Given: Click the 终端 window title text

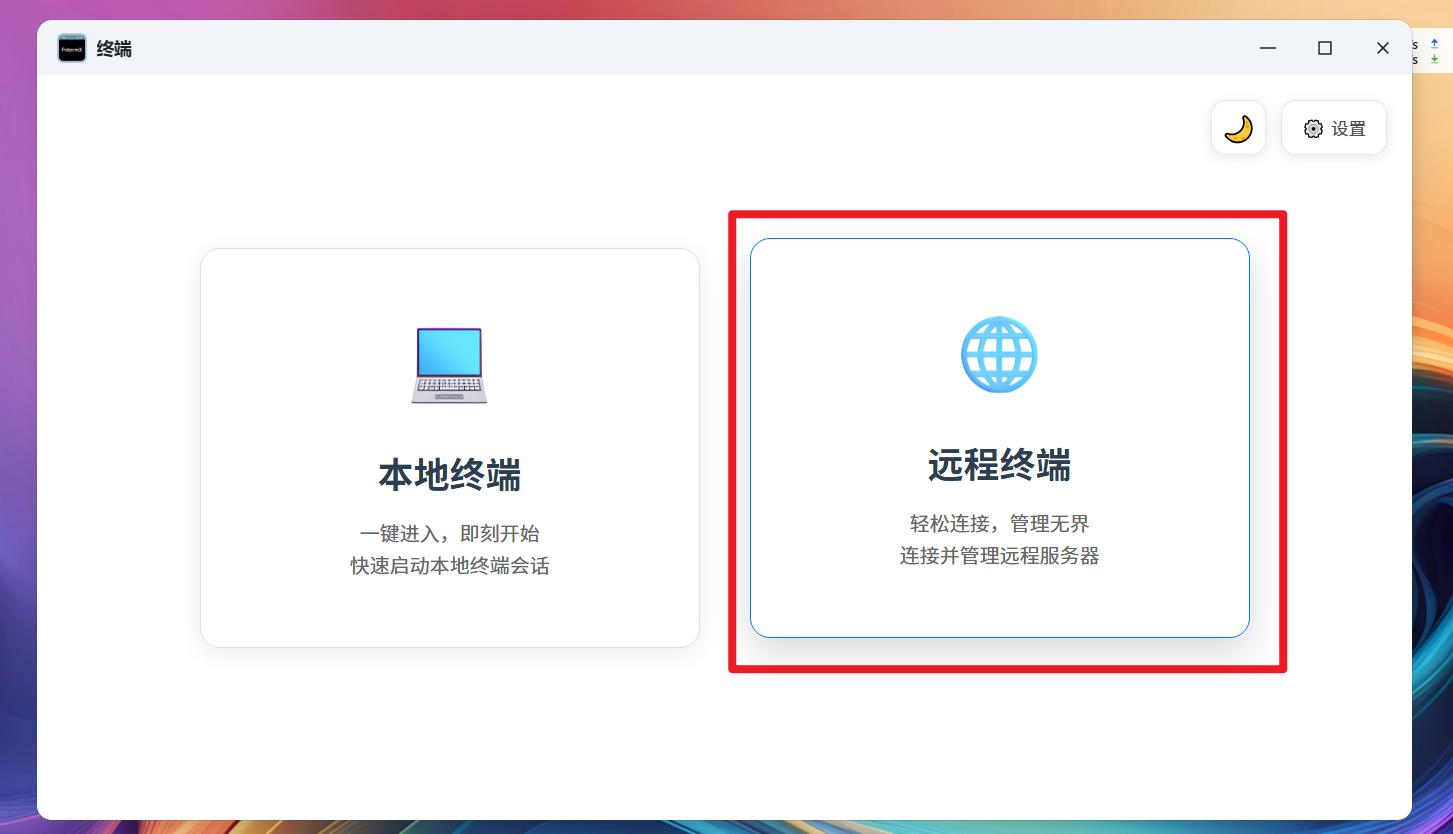Looking at the screenshot, I should pyautogui.click(x=114, y=49).
